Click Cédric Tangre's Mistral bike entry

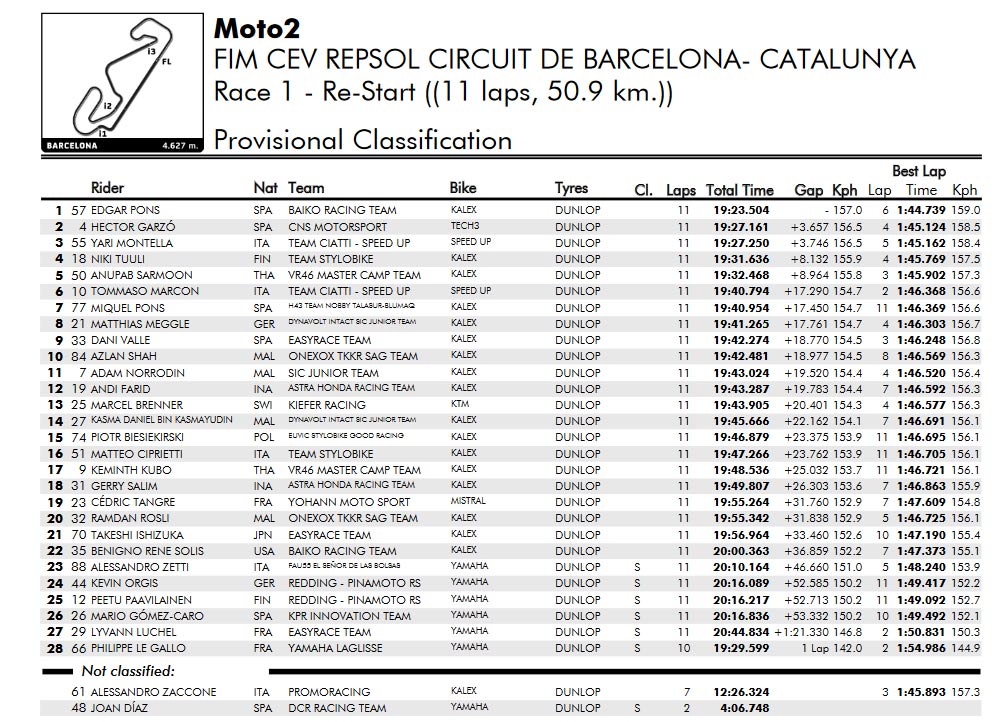468,501
